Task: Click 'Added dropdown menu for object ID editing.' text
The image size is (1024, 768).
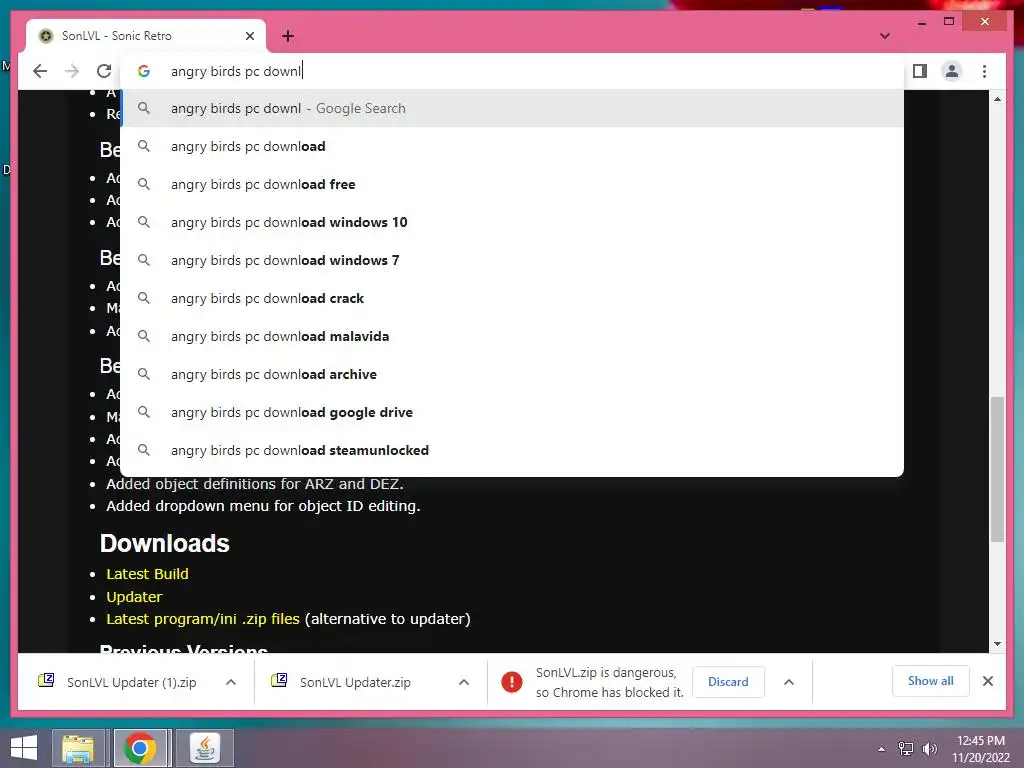Action: point(263,506)
